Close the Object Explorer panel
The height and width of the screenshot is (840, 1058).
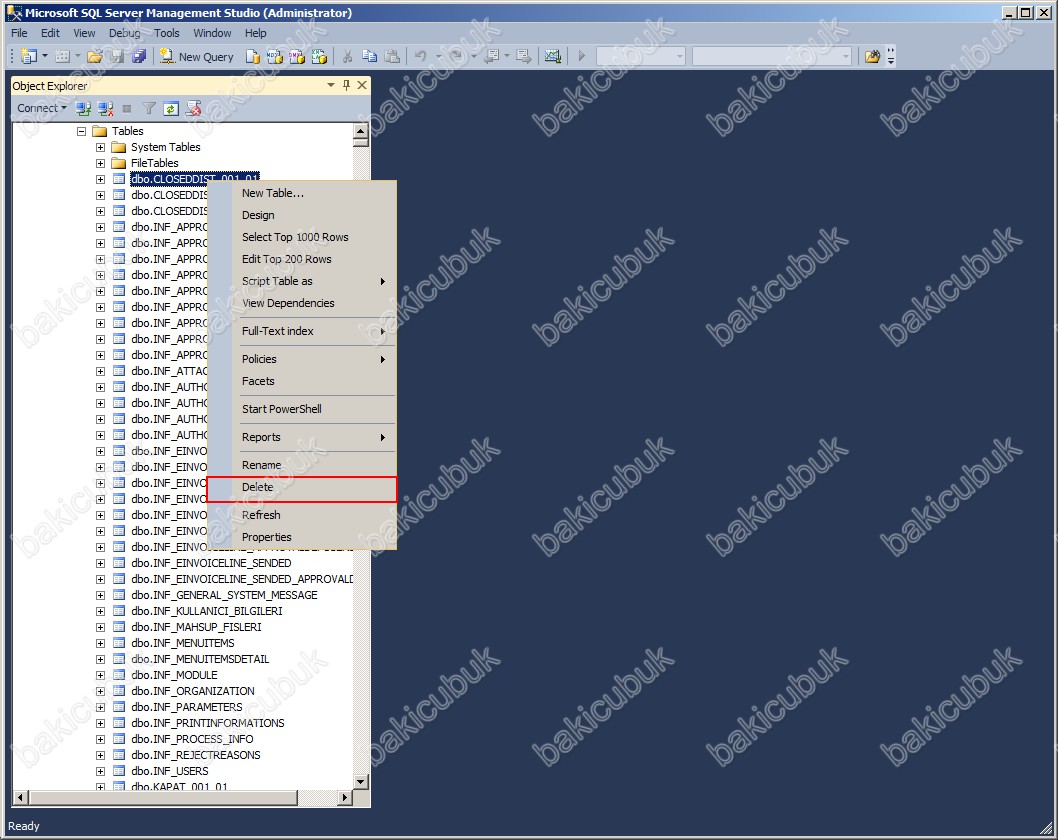tap(362, 85)
